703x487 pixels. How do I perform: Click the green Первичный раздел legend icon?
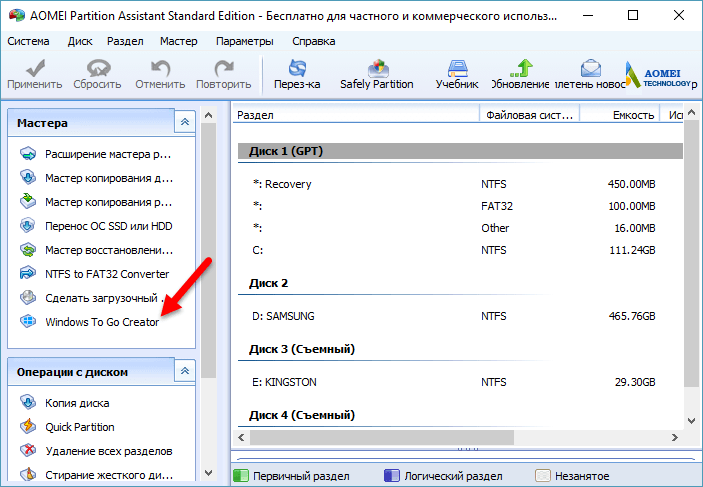point(241,476)
